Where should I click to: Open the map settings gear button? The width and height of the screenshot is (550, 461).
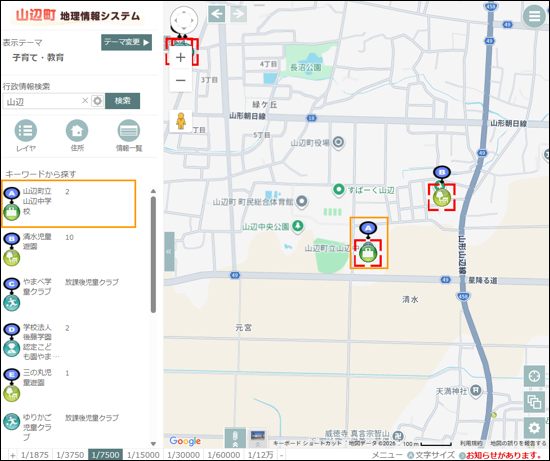point(534,428)
